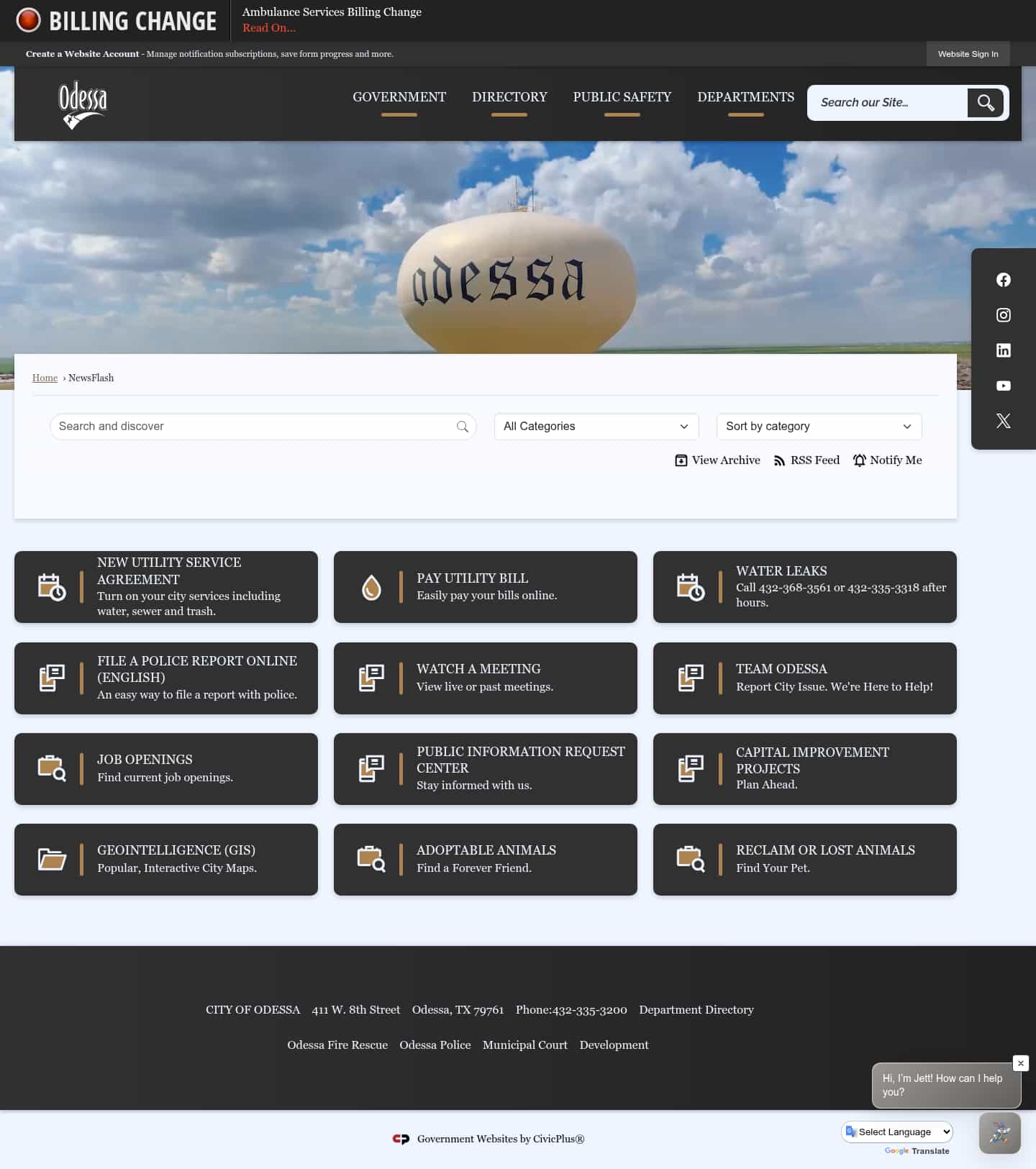Open the Team Odessa tile
This screenshot has height=1169, width=1036.
point(805,678)
